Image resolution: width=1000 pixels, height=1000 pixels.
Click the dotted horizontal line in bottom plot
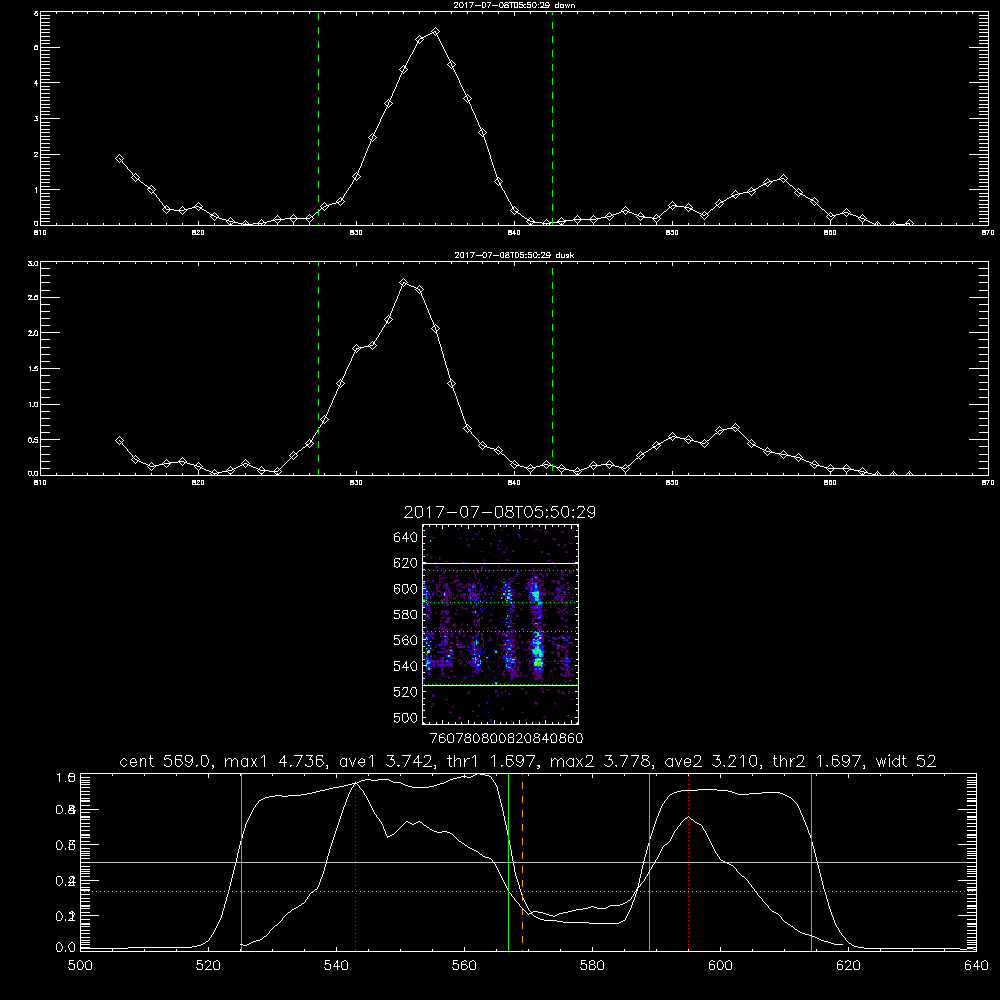[x=528, y=892]
